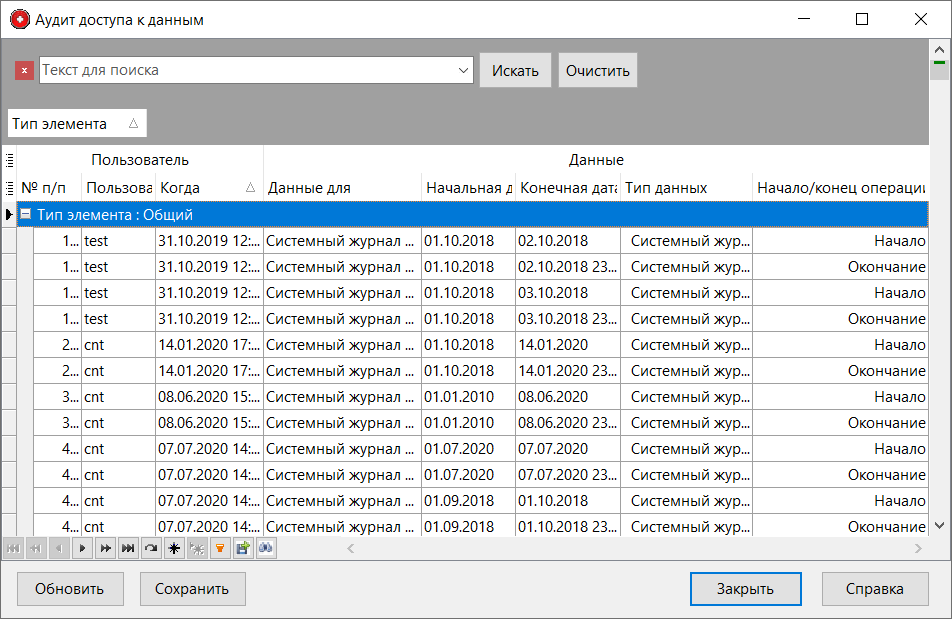The height and width of the screenshot is (619, 952).
Task: Click Обновить to reload the audit data
Action: pyautogui.click(x=69, y=589)
